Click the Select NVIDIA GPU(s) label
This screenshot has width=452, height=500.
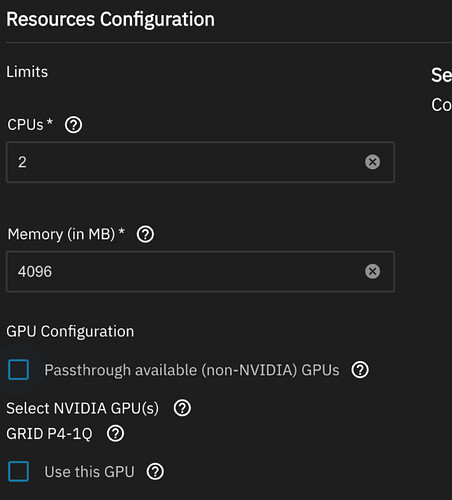click(x=83, y=408)
